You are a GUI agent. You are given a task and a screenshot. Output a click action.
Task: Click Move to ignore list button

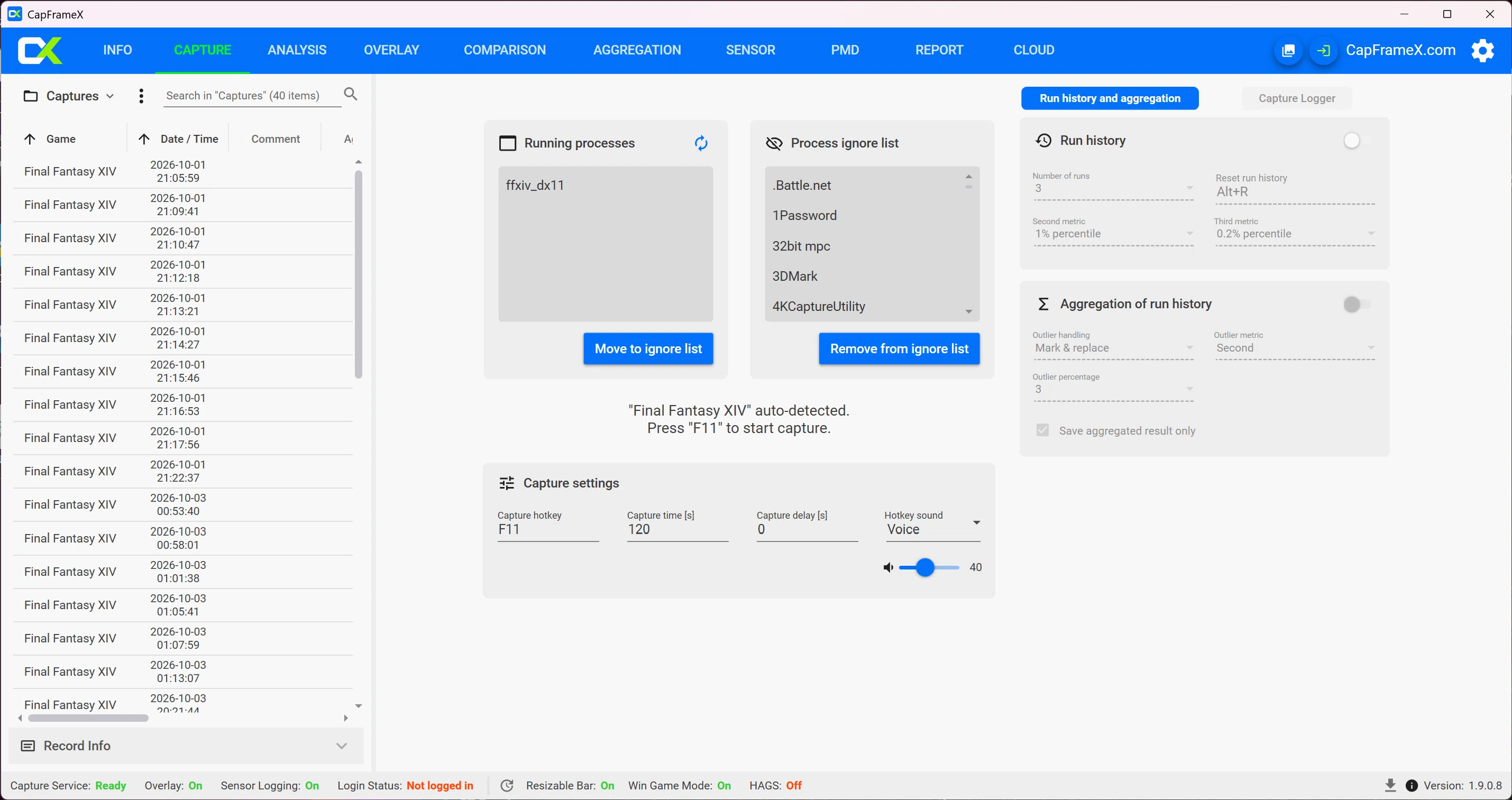pos(648,349)
